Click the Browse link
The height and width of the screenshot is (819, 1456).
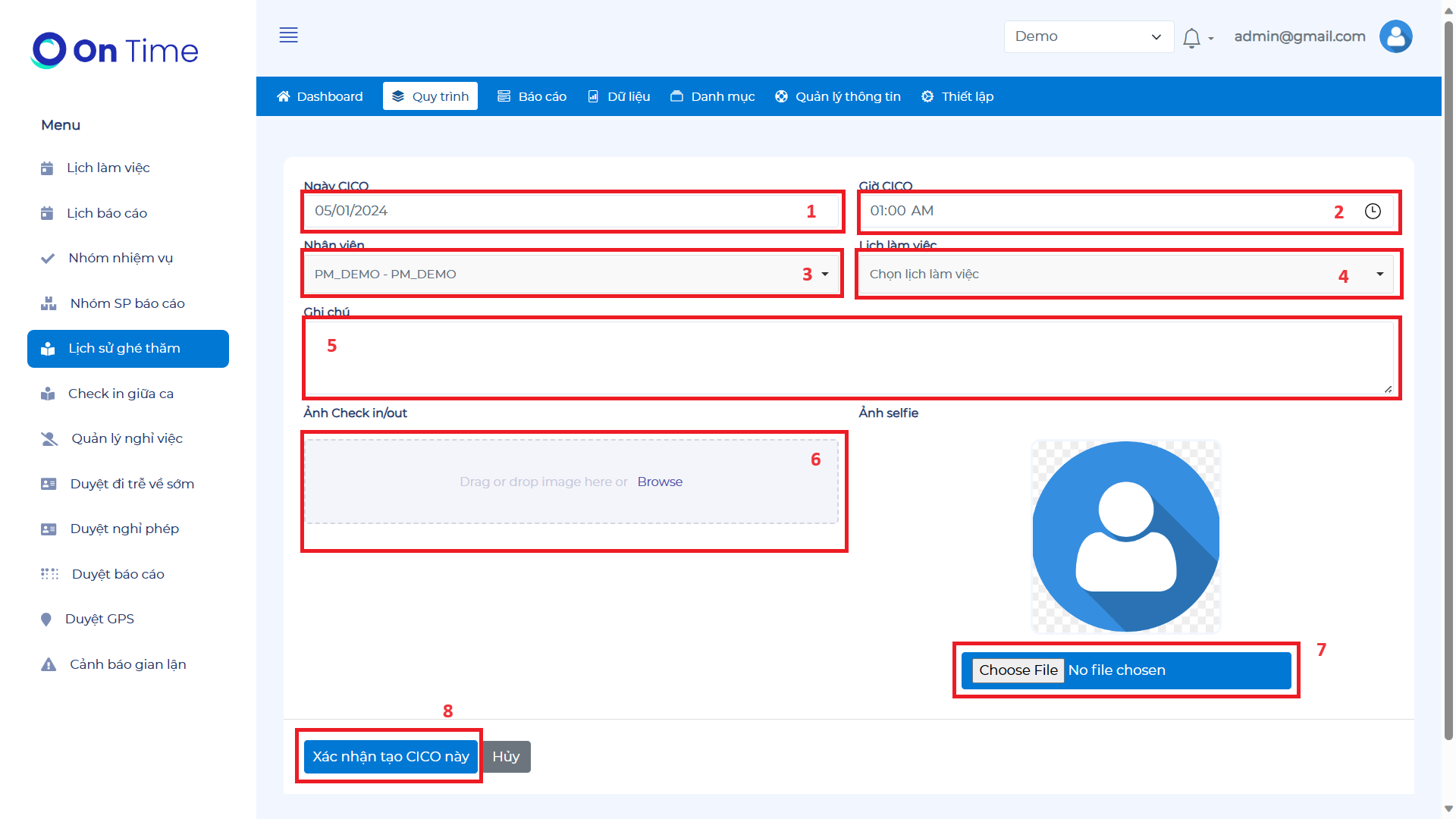pyautogui.click(x=660, y=482)
